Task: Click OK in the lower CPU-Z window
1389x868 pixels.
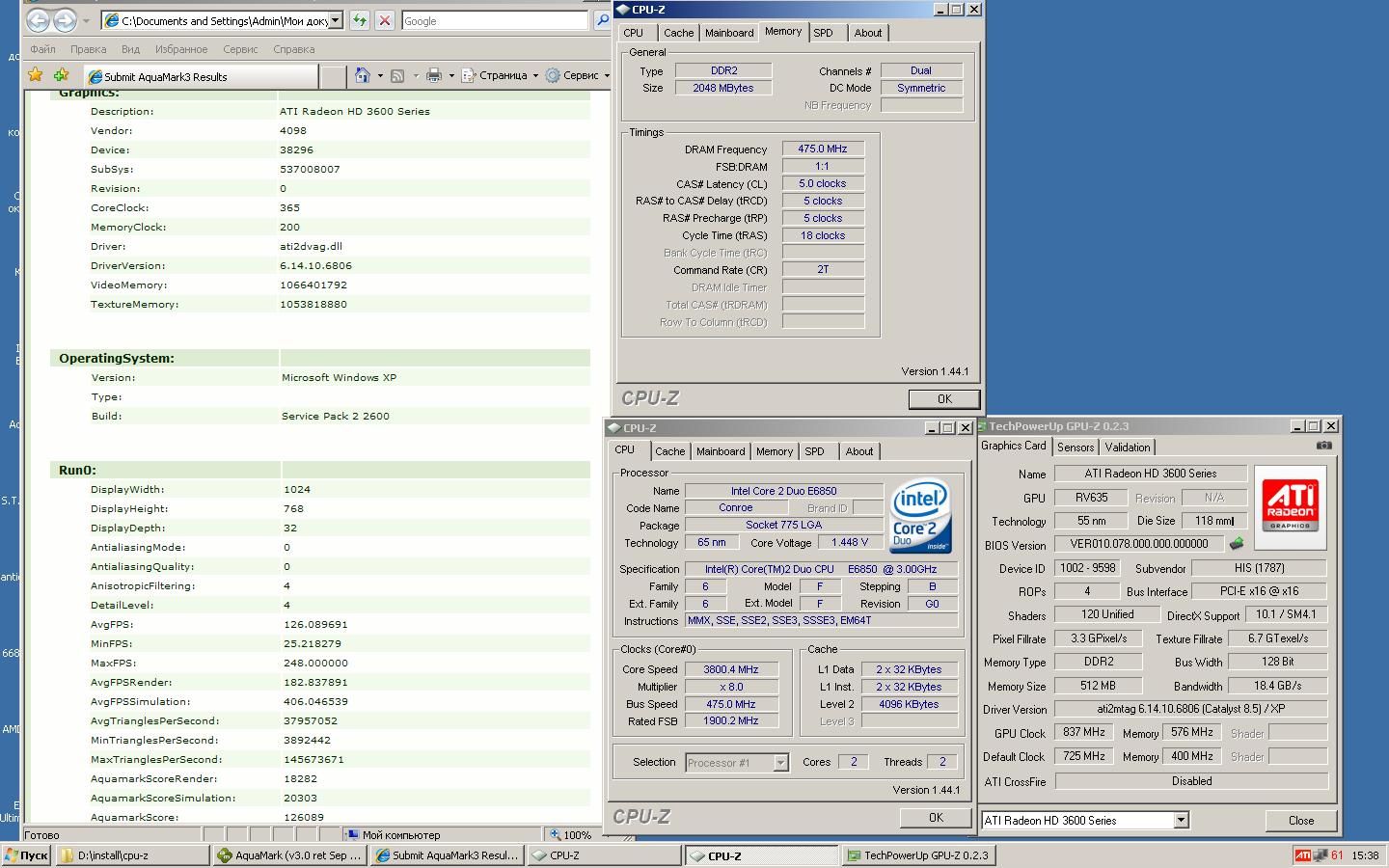Action: point(936,817)
